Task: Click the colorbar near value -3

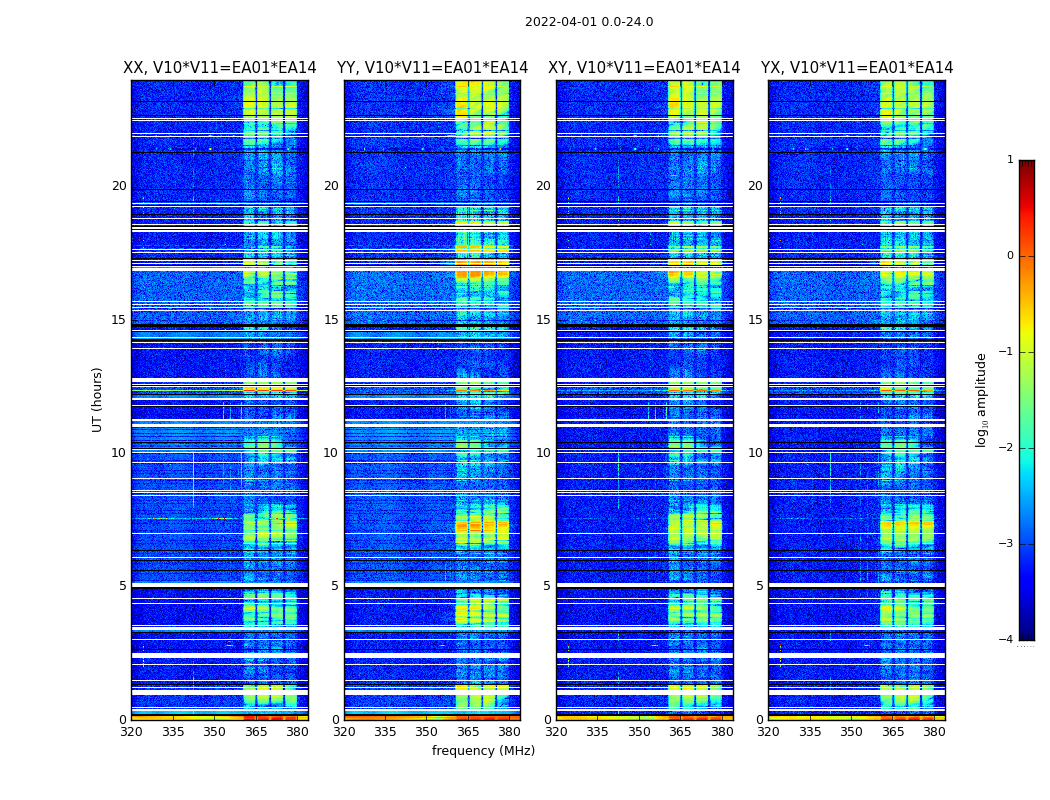Action: click(1027, 543)
